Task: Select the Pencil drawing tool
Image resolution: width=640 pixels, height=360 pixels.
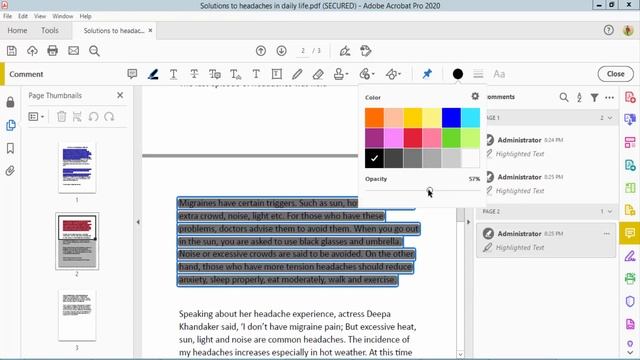Action: click(297, 74)
